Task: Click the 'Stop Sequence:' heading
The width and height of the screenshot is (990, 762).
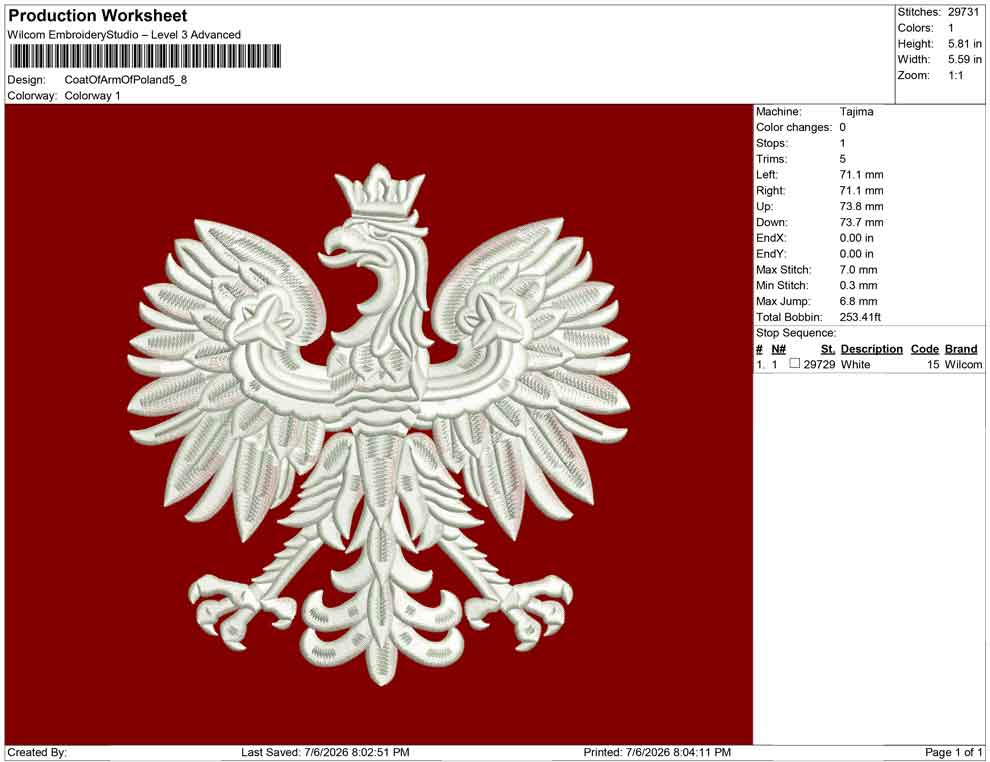Action: 796,333
